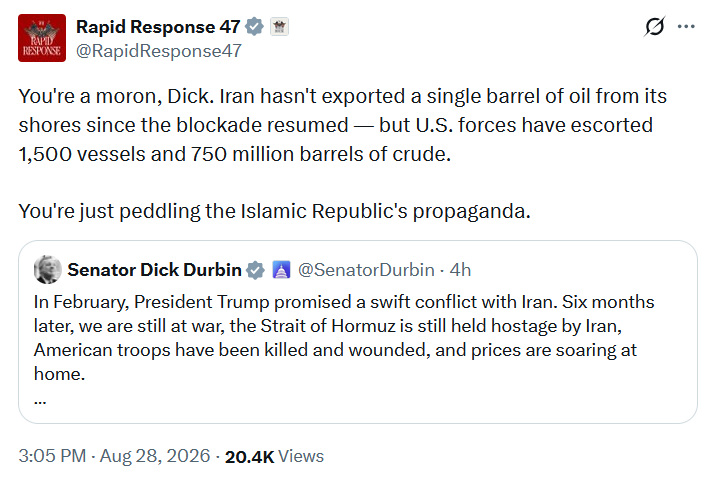713x485 pixels.
Task: Go to the @RapidResponse47 handle
Action: (x=159, y=51)
